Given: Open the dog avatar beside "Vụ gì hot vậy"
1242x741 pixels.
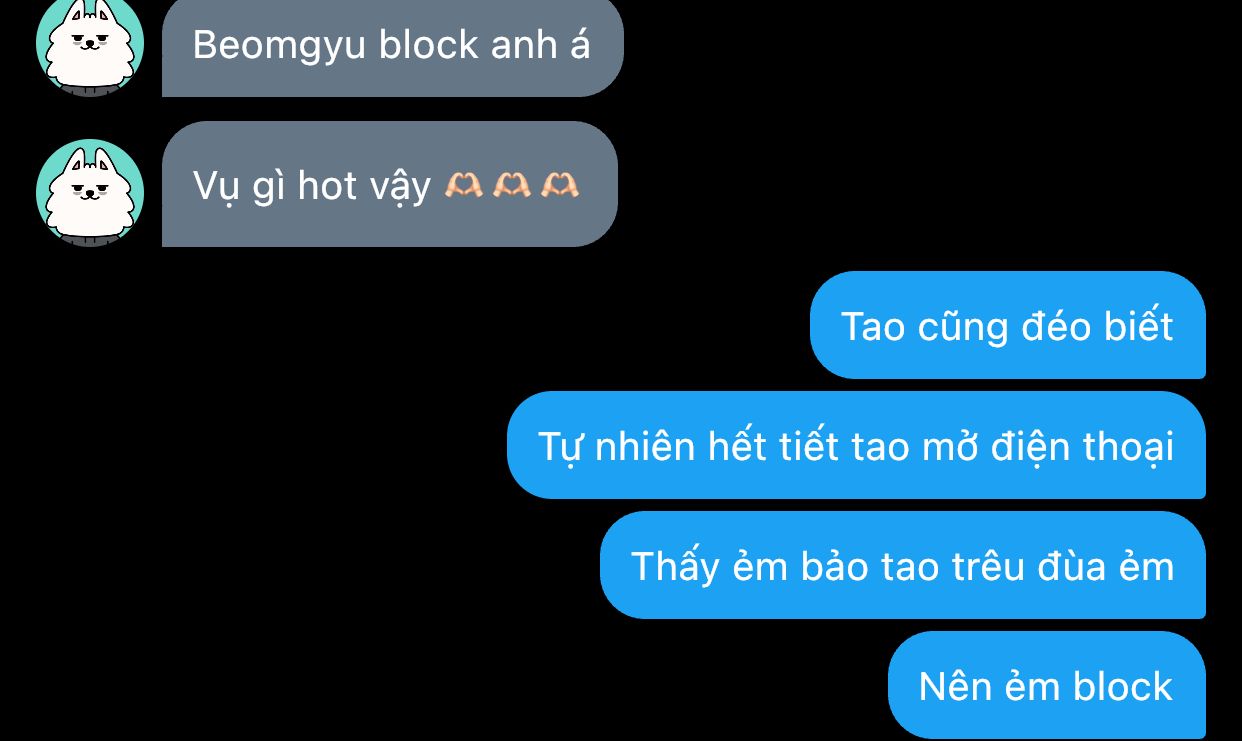Looking at the screenshot, I should (x=90, y=192).
